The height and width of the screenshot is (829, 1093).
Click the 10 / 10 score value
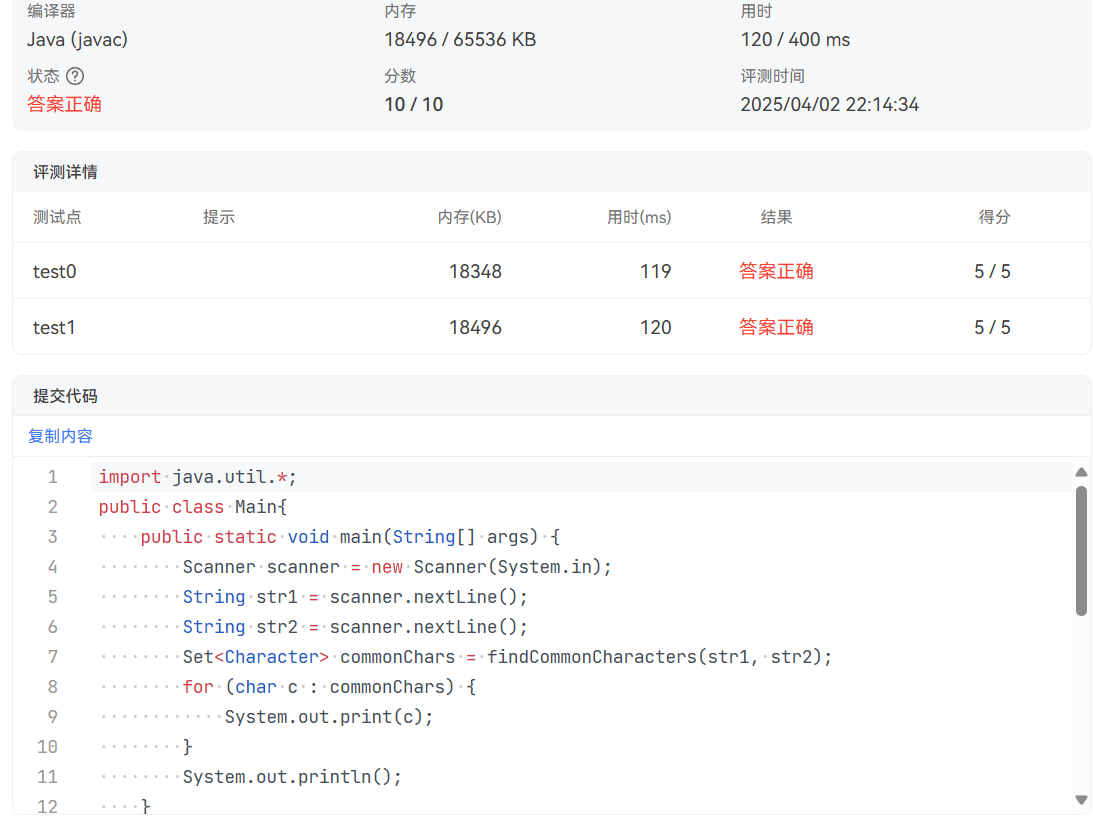413,103
